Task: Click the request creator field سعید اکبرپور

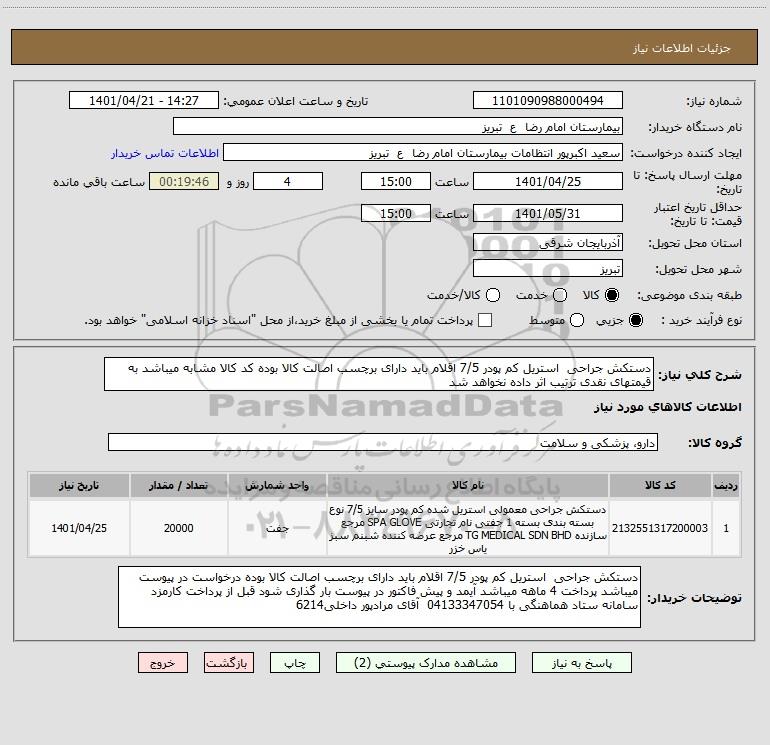Action: 423,153
